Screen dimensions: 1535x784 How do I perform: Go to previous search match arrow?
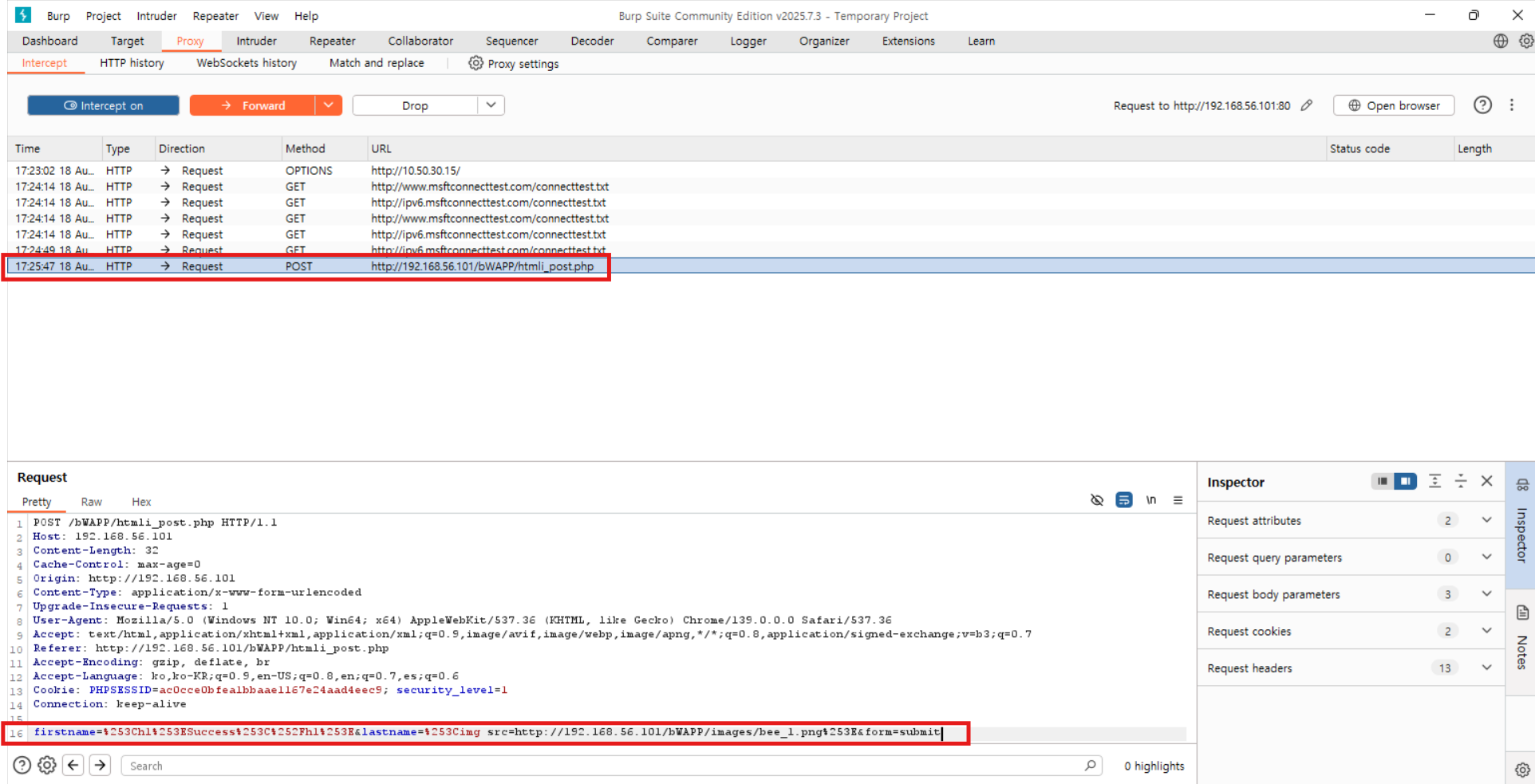tap(73, 765)
